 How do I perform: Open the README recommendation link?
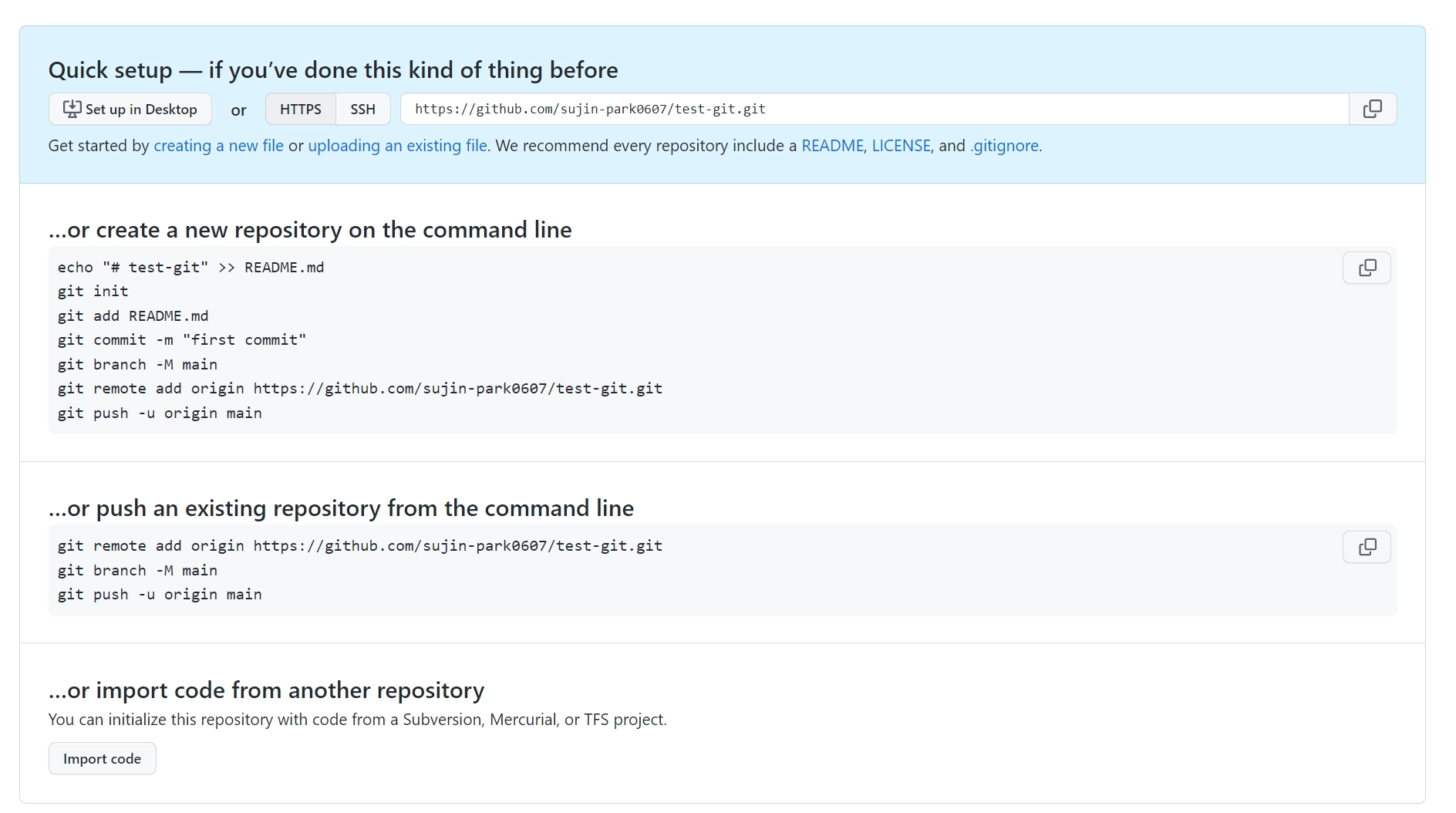tap(832, 146)
